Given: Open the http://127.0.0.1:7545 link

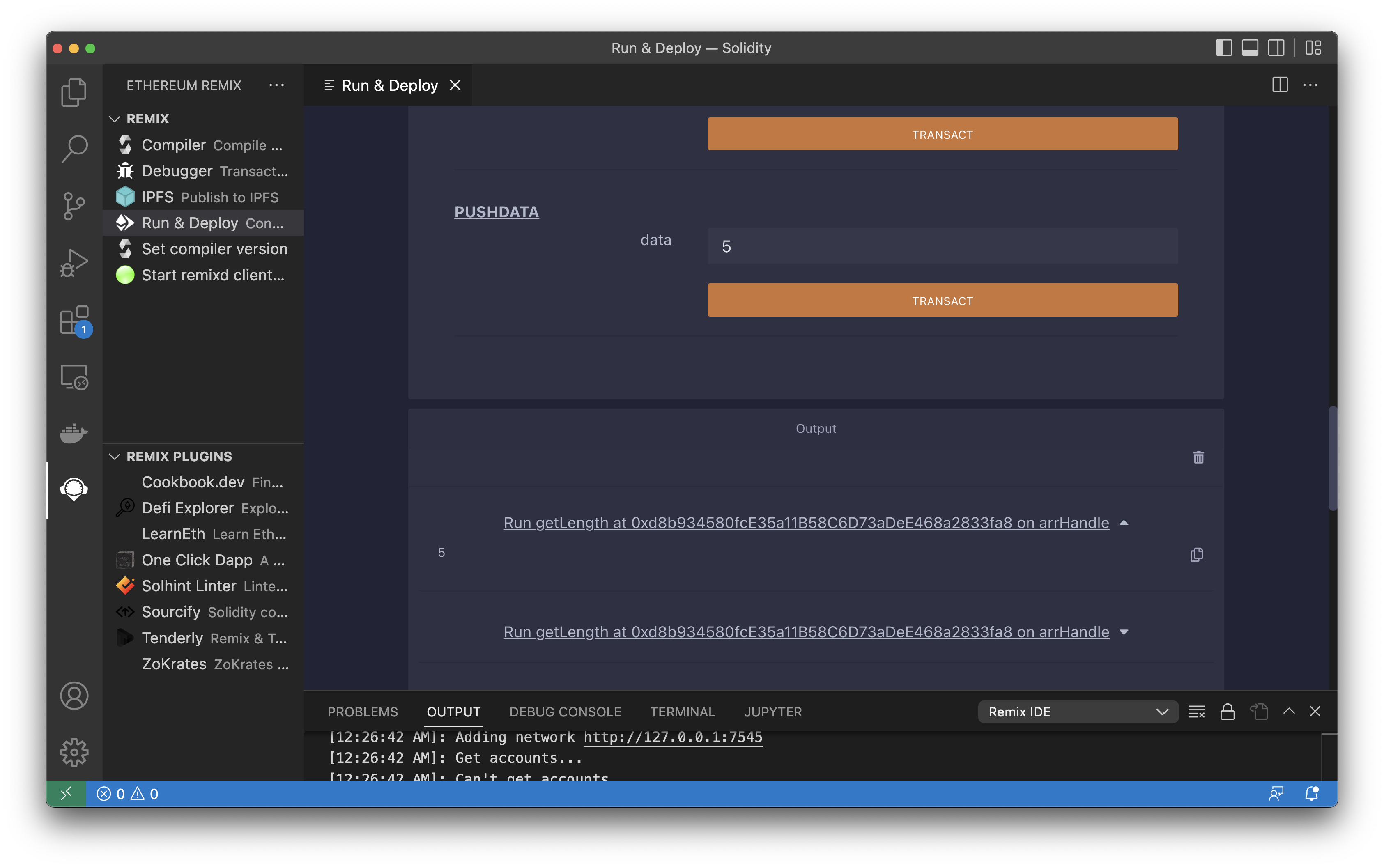Looking at the screenshot, I should pyautogui.click(x=673, y=737).
